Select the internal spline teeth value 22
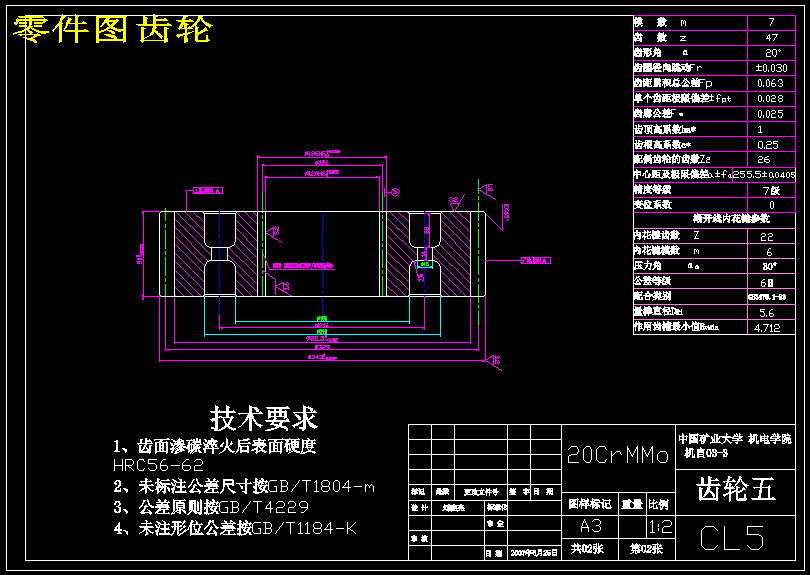The height and width of the screenshot is (575, 810). click(x=771, y=236)
